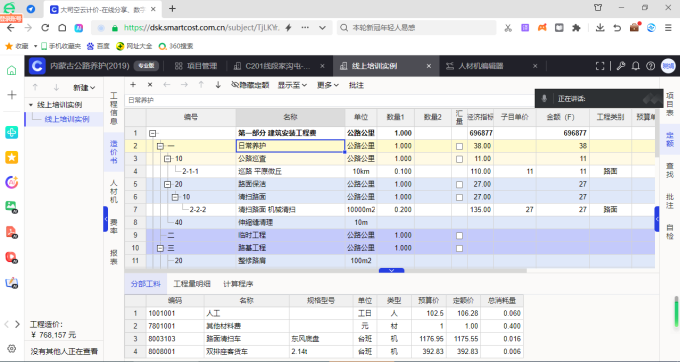
Task: Open the 显示至 dropdown menu
Action: 292,85
